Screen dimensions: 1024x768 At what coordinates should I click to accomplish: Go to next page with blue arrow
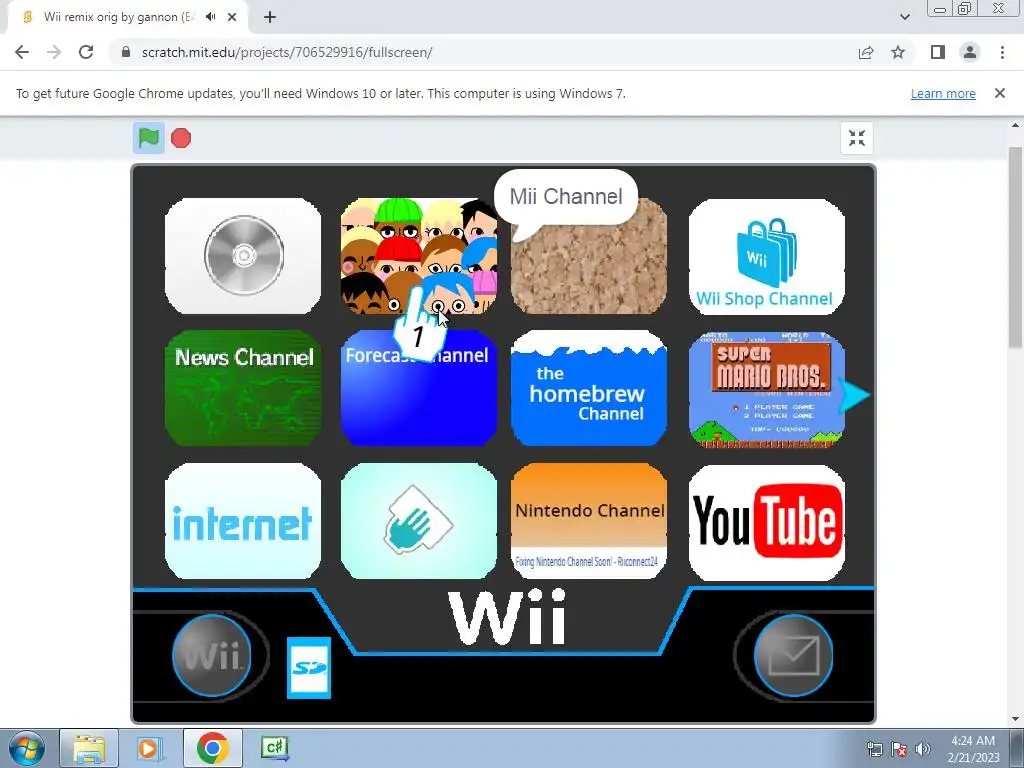click(854, 395)
